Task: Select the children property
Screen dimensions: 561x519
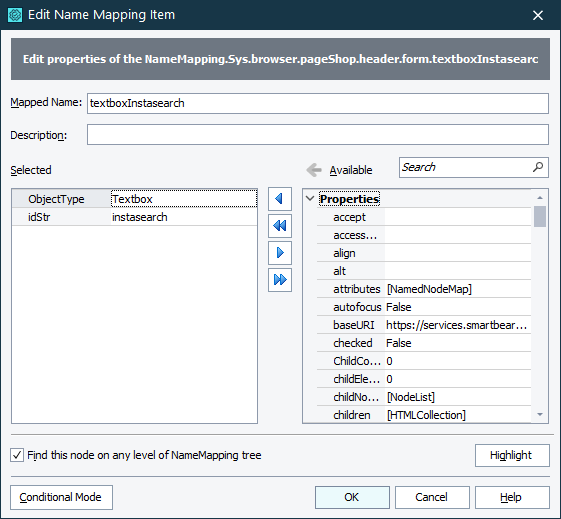Action: point(424,415)
